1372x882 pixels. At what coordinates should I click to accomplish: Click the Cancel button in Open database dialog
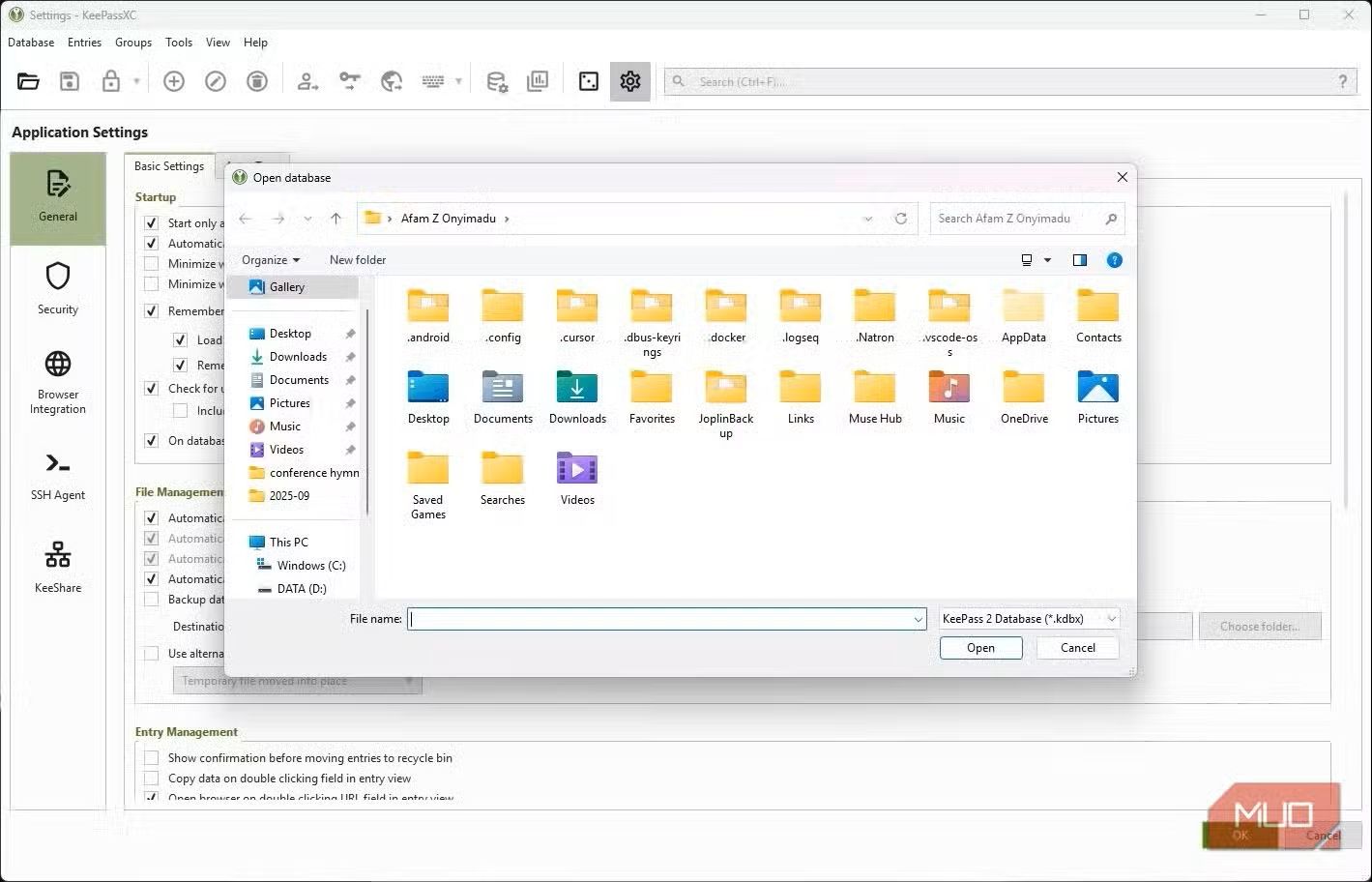tap(1077, 648)
